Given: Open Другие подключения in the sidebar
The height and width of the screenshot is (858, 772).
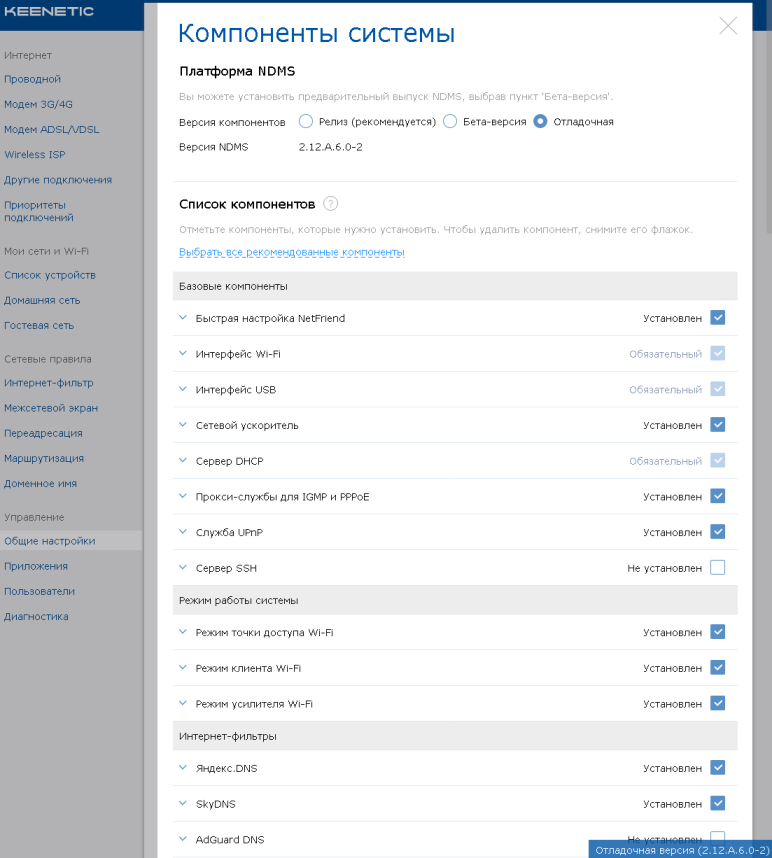Looking at the screenshot, I should pyautogui.click(x=58, y=180).
